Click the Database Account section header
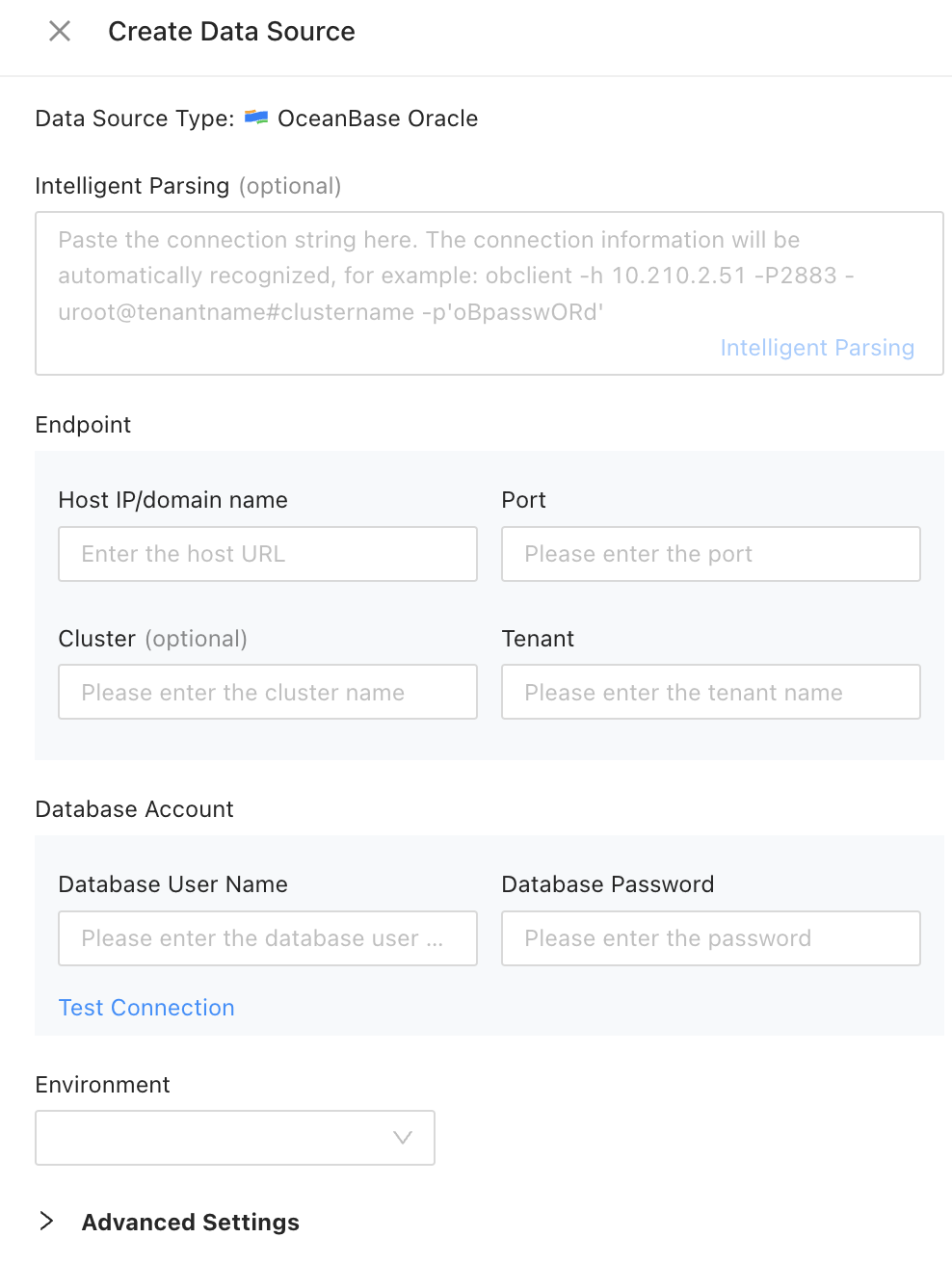The height and width of the screenshot is (1264, 952). click(x=134, y=809)
